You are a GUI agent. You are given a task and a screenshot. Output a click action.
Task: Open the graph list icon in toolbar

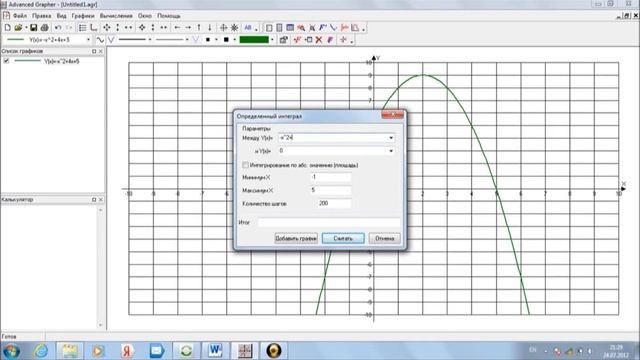click(82, 28)
